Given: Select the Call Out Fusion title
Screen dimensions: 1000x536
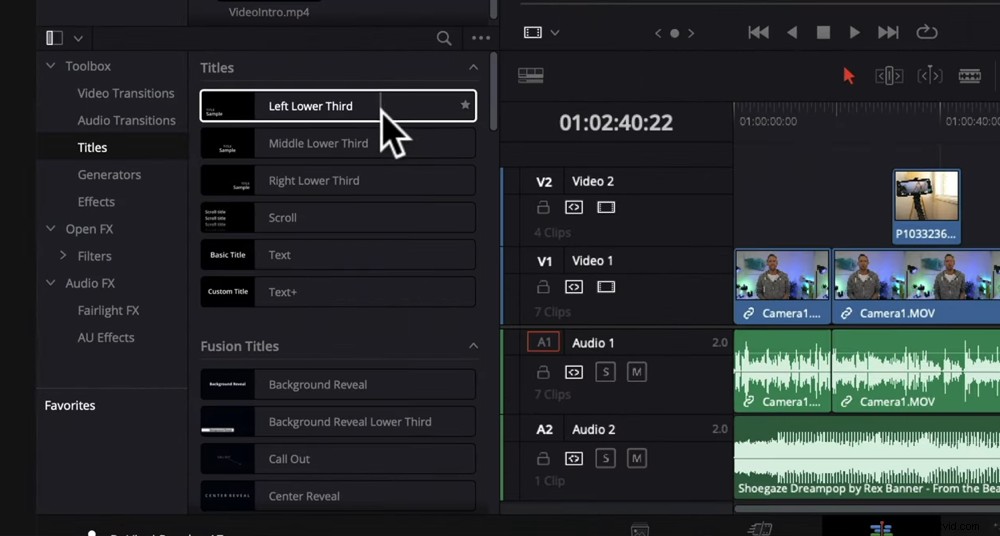Looking at the screenshot, I should pos(338,459).
